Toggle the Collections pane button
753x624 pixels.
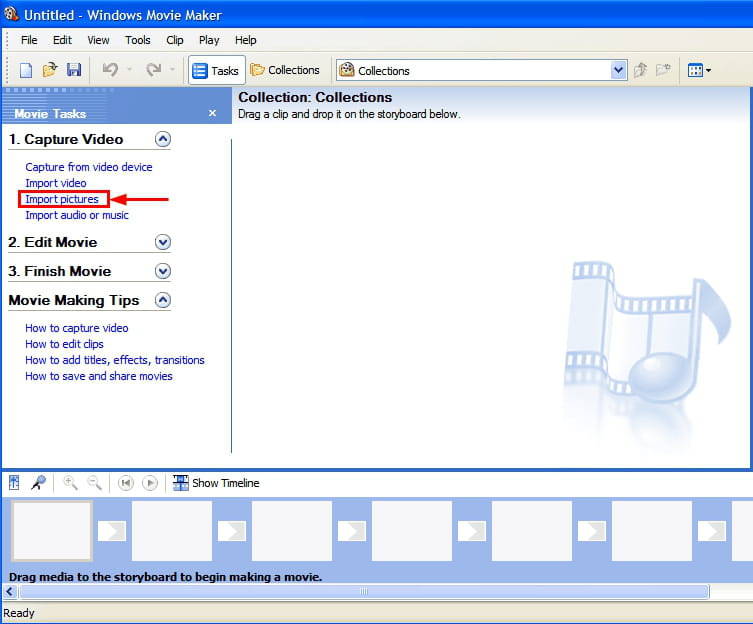click(x=285, y=71)
